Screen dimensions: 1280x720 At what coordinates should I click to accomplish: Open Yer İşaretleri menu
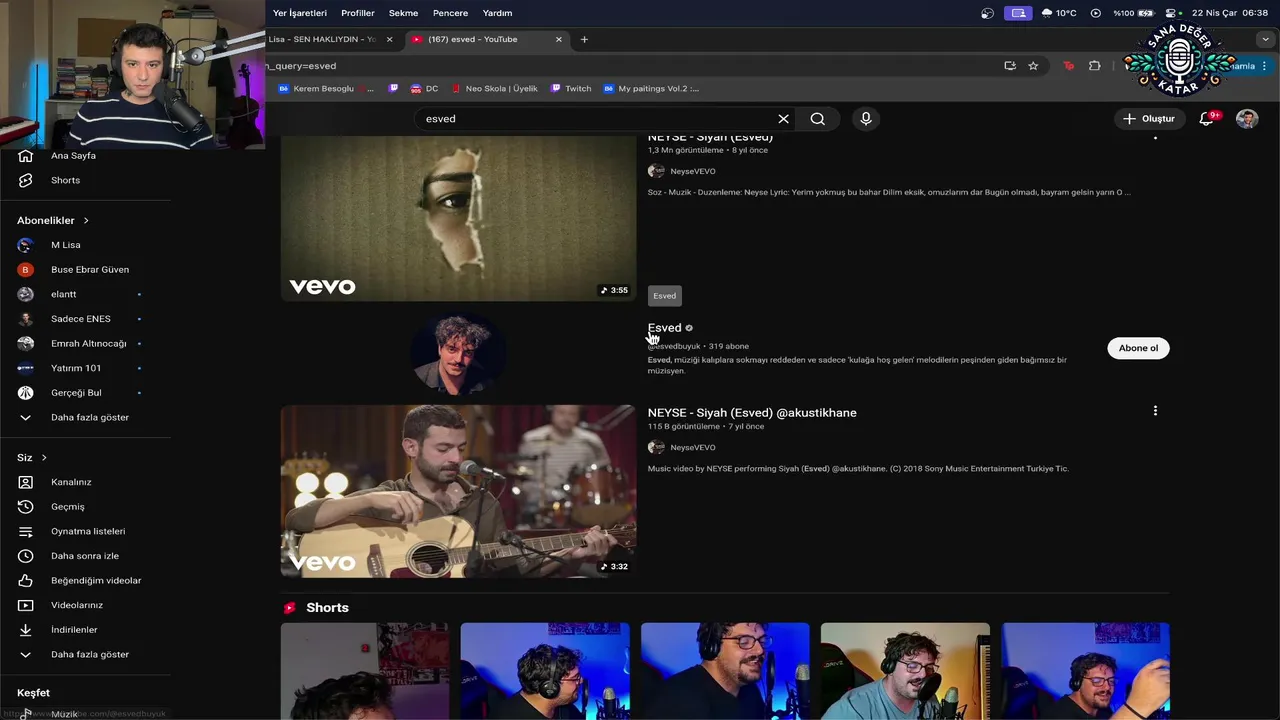tap(300, 13)
